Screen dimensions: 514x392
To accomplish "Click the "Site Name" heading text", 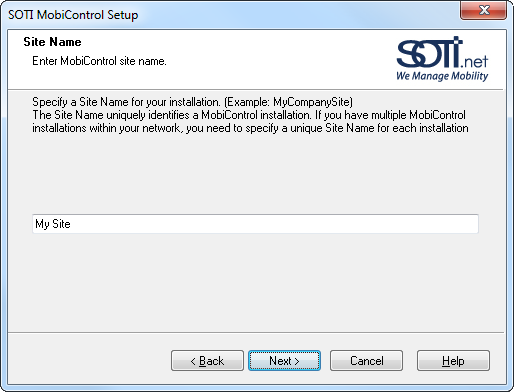I will (52, 42).
